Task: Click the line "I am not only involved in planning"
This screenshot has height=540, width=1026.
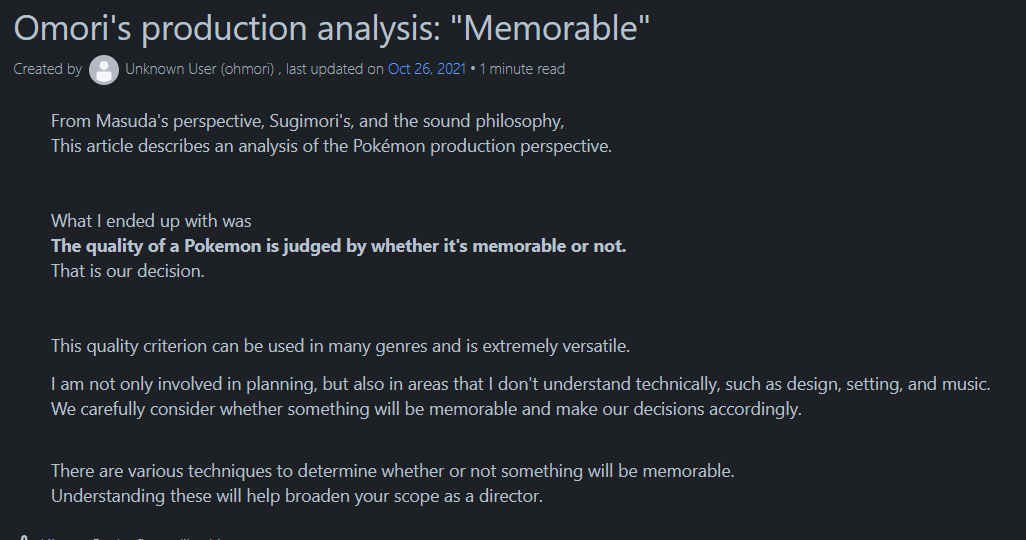Action: [520, 384]
